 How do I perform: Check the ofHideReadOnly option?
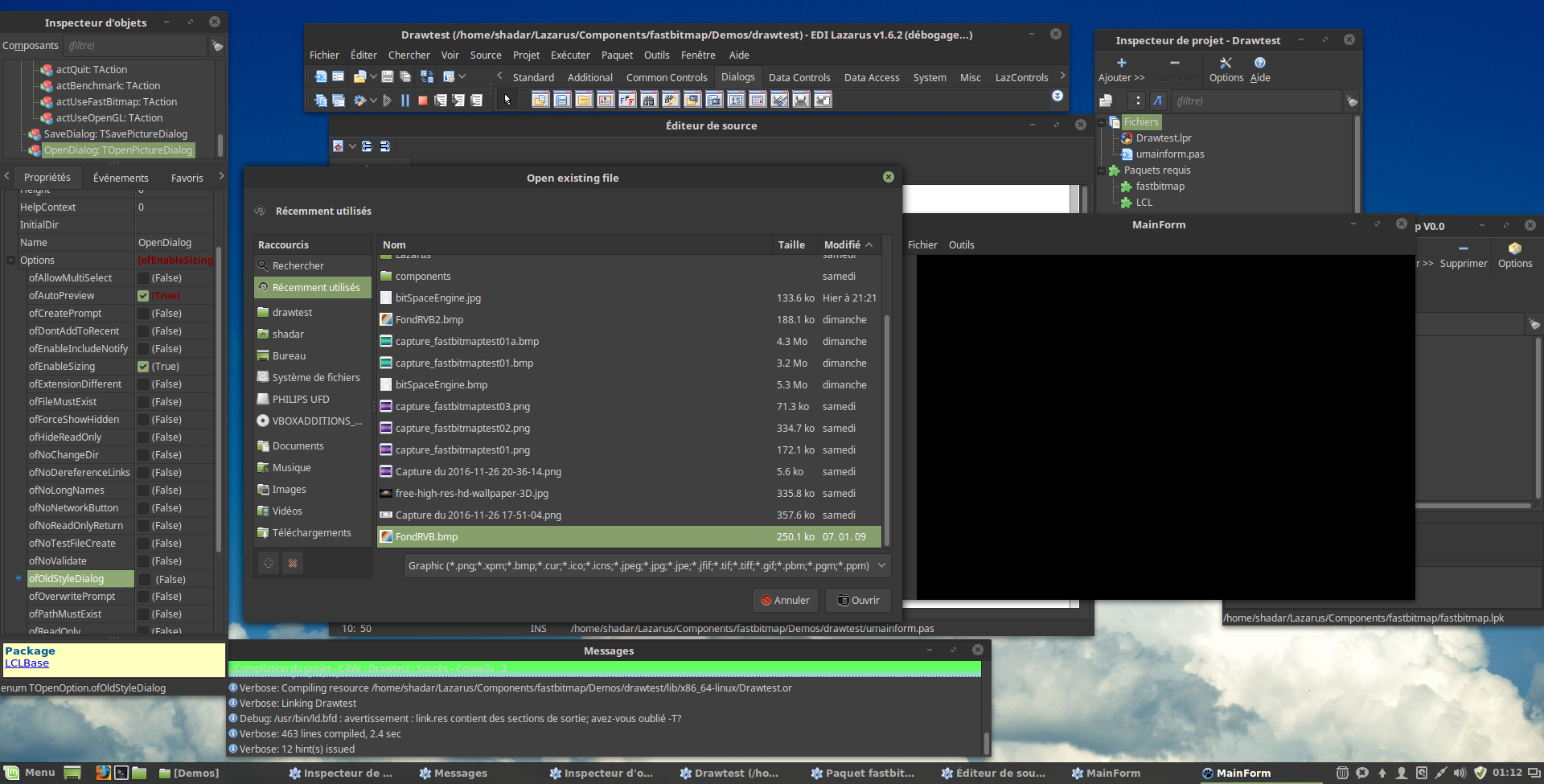point(143,437)
